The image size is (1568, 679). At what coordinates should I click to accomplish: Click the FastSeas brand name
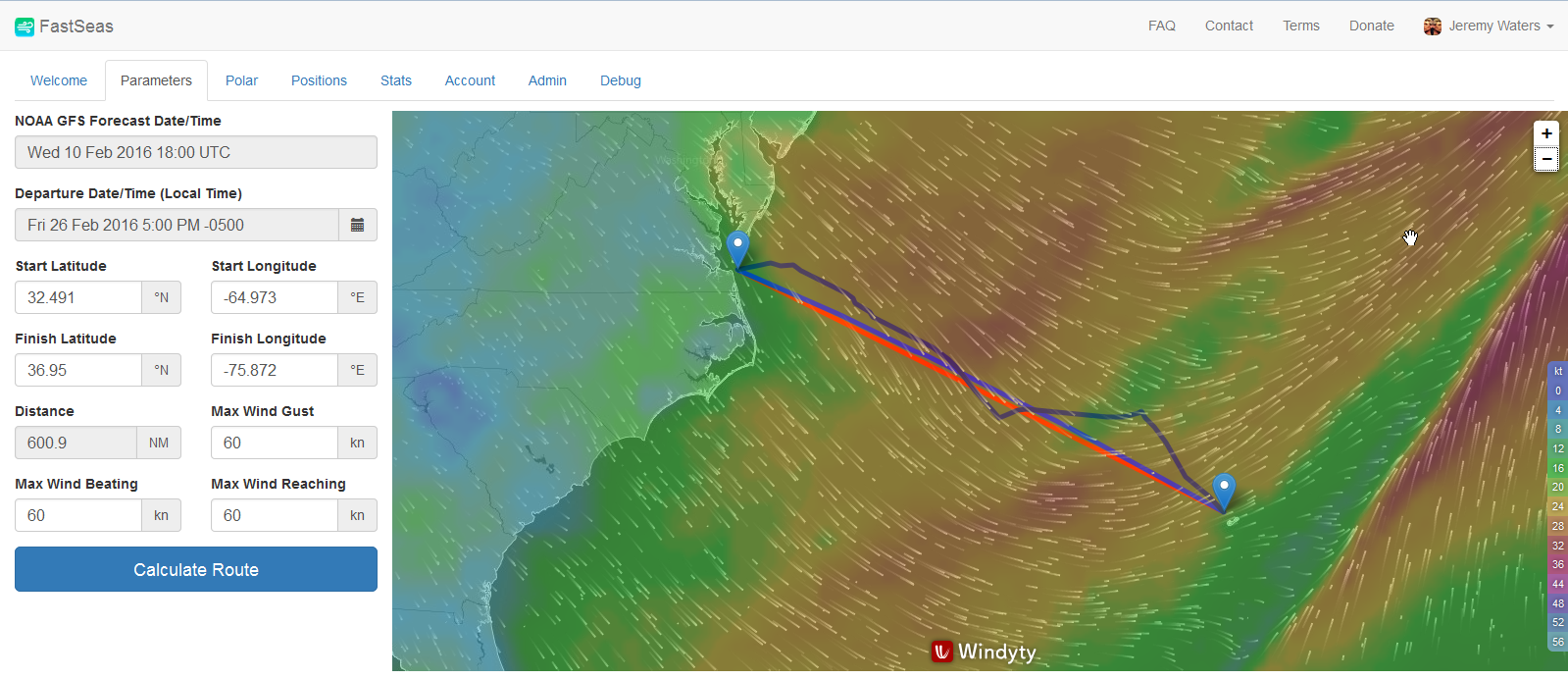click(x=76, y=26)
